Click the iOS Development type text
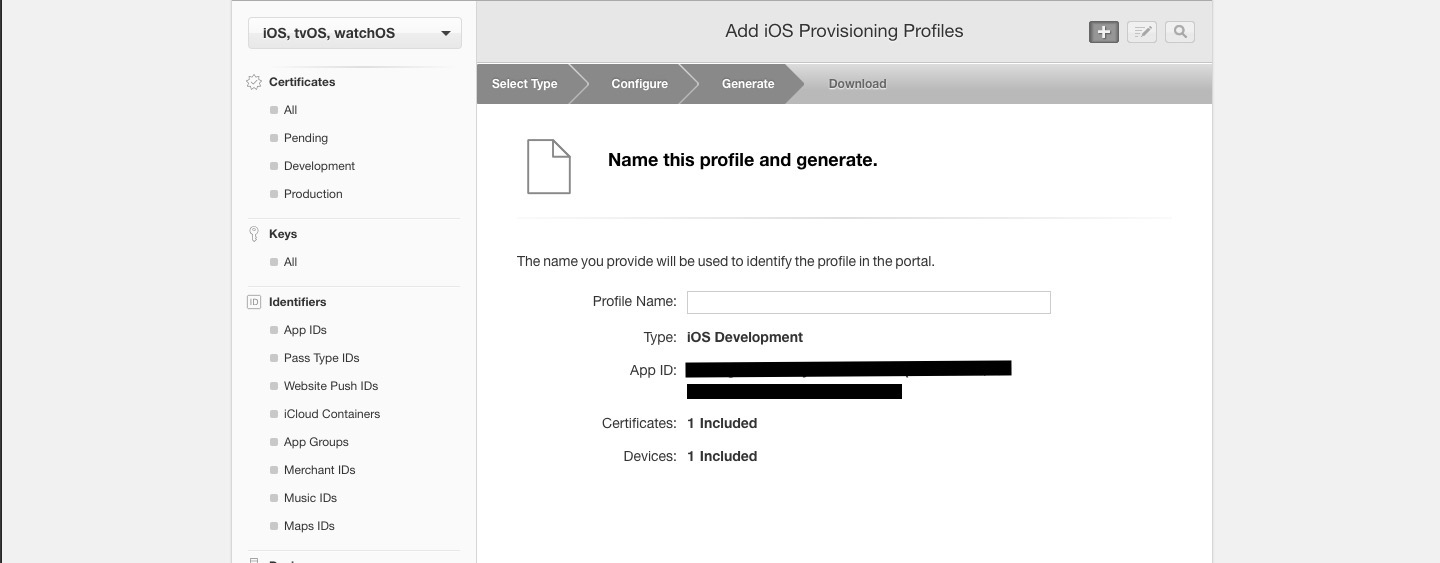The height and width of the screenshot is (563, 1440). click(x=745, y=337)
